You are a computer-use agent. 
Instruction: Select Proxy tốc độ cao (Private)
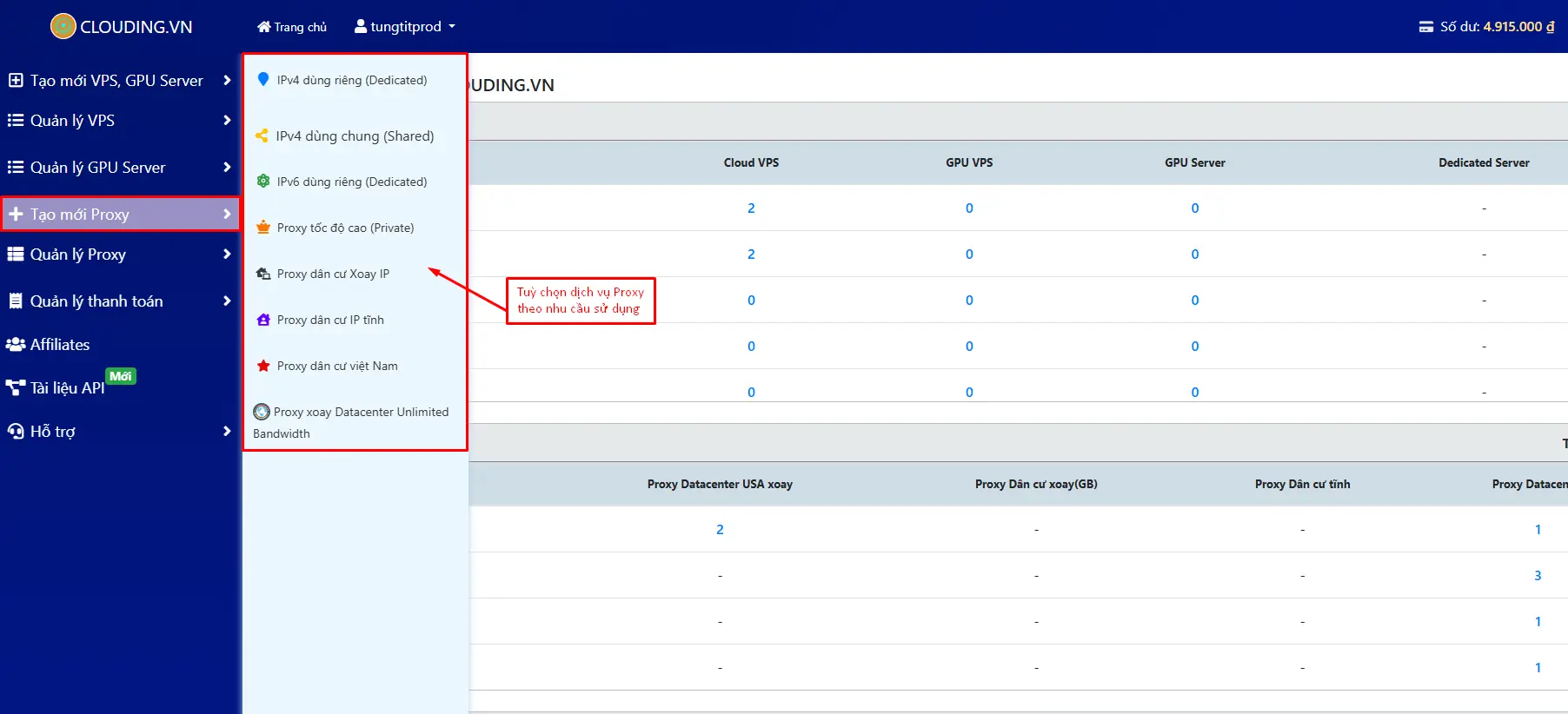coord(345,228)
